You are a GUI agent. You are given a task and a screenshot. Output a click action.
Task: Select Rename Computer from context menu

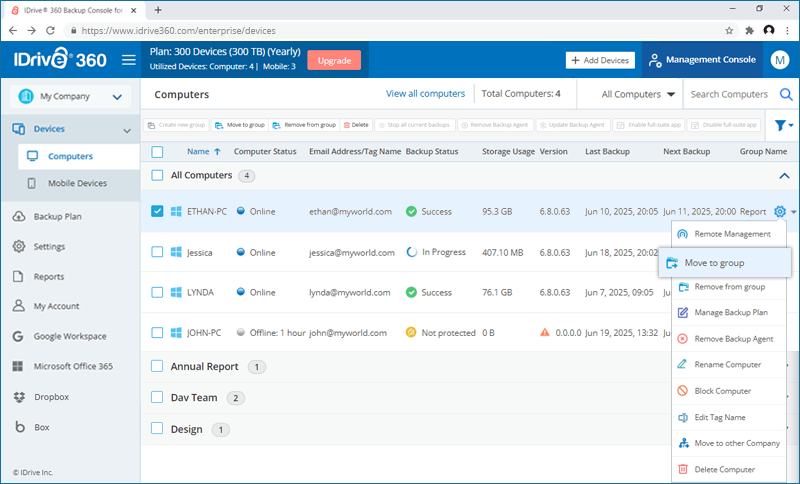(x=727, y=365)
